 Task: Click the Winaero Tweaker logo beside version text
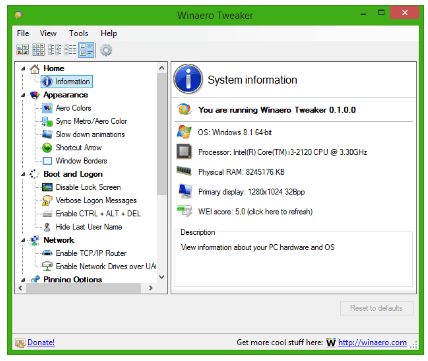pyautogui.click(x=184, y=109)
